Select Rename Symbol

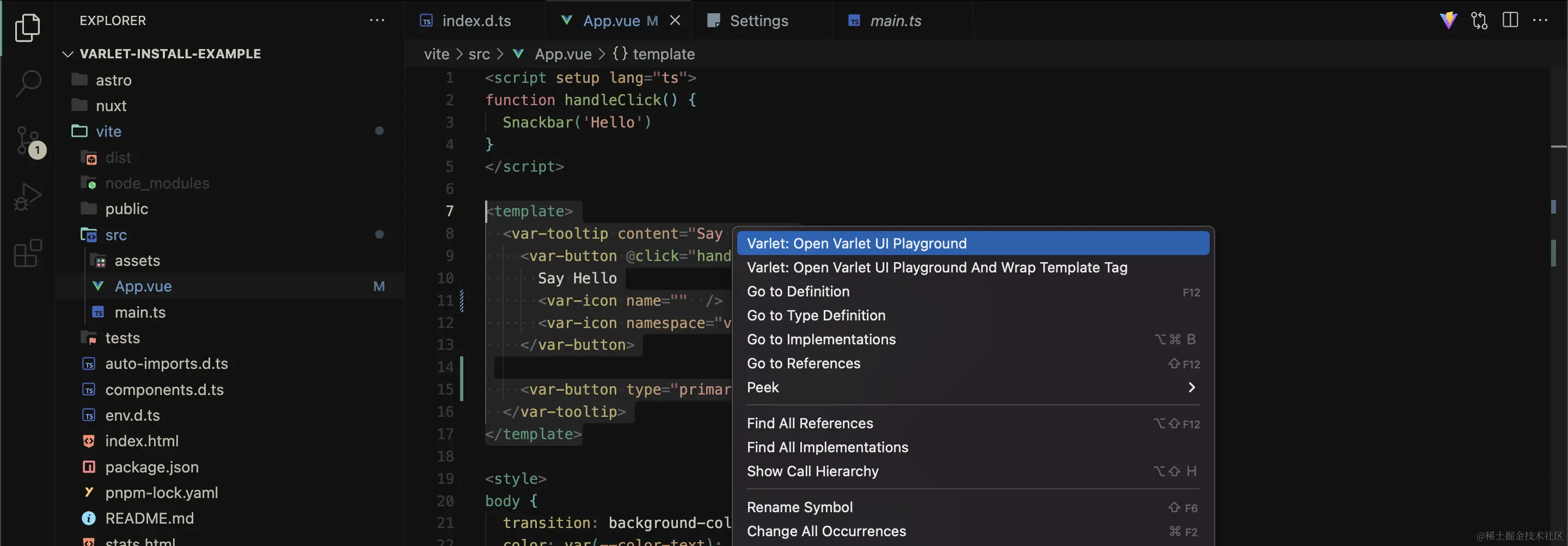[973, 507]
